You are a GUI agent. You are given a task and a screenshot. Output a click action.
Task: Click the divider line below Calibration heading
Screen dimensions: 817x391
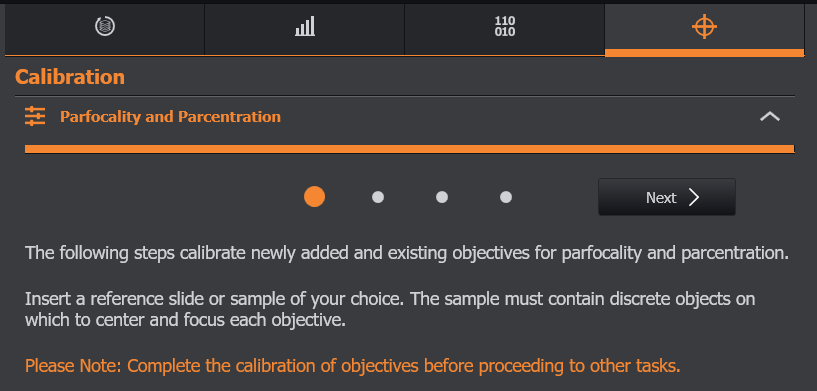coord(405,96)
